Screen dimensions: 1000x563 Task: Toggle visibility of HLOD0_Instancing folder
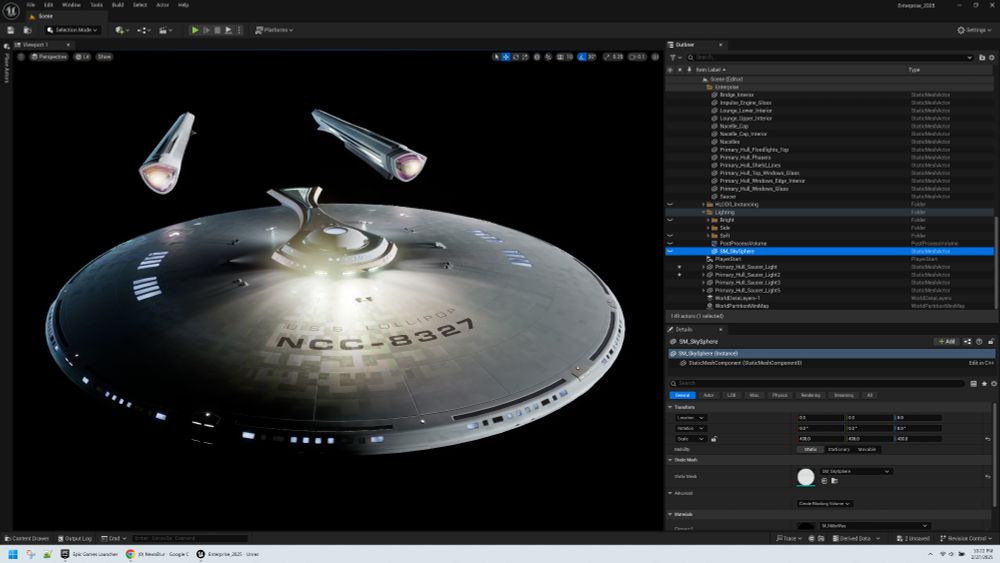tap(670, 205)
